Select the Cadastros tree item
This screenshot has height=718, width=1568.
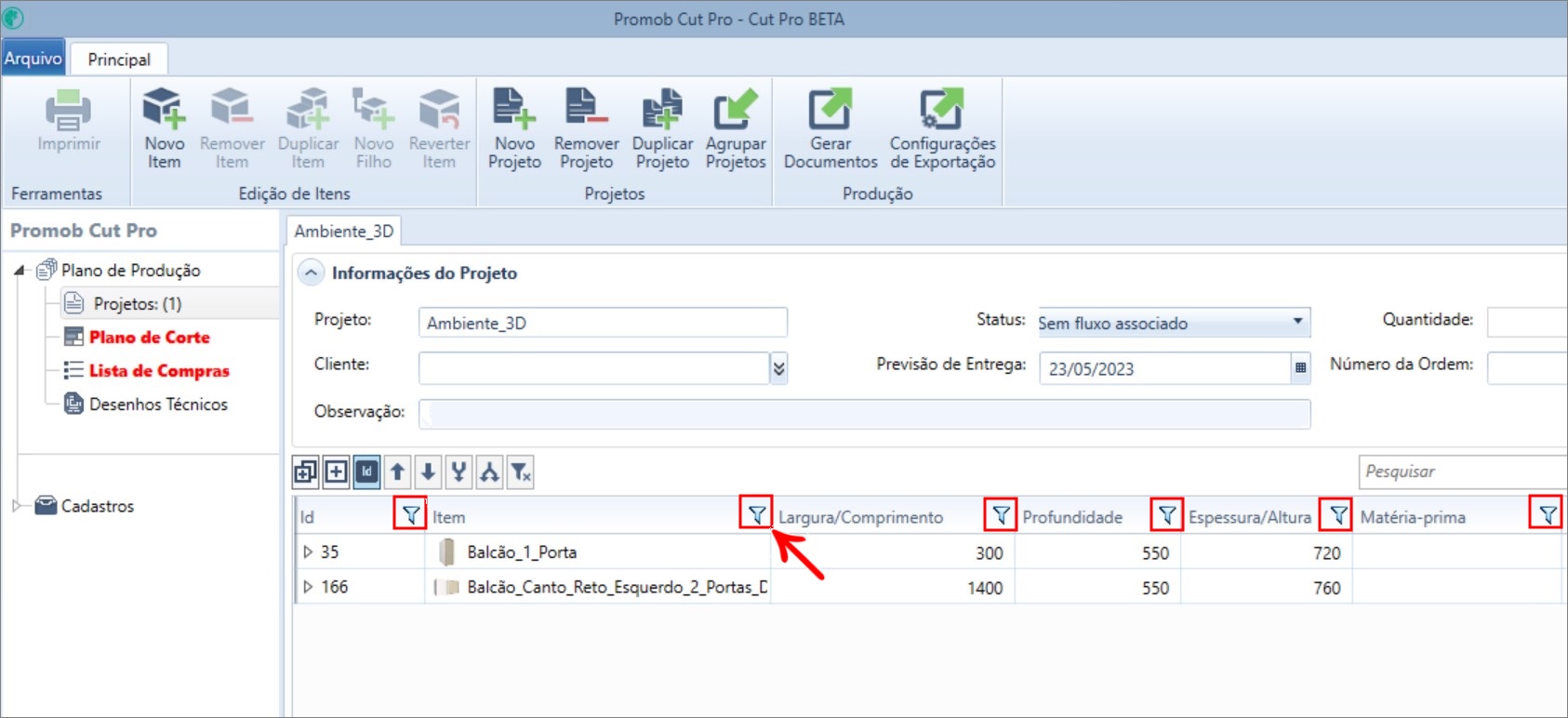(97, 506)
